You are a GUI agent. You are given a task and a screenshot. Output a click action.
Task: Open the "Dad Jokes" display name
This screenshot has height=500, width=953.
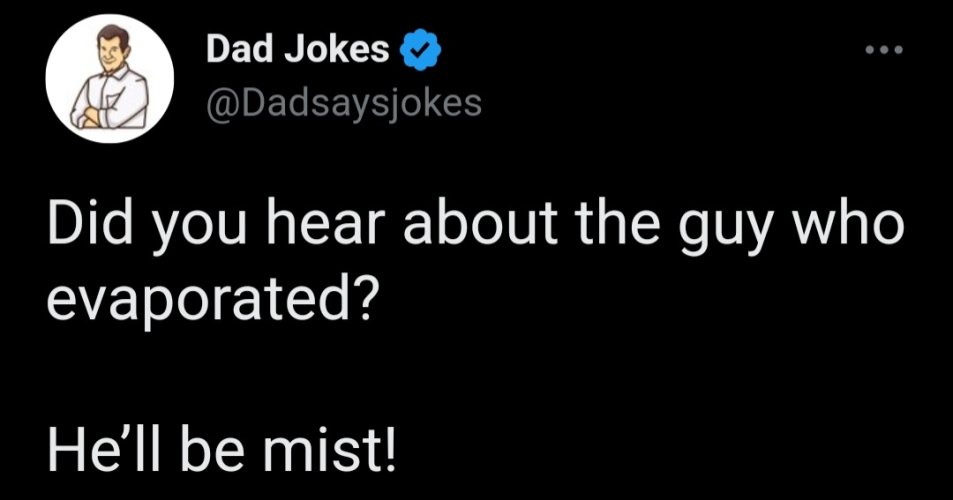[298, 49]
